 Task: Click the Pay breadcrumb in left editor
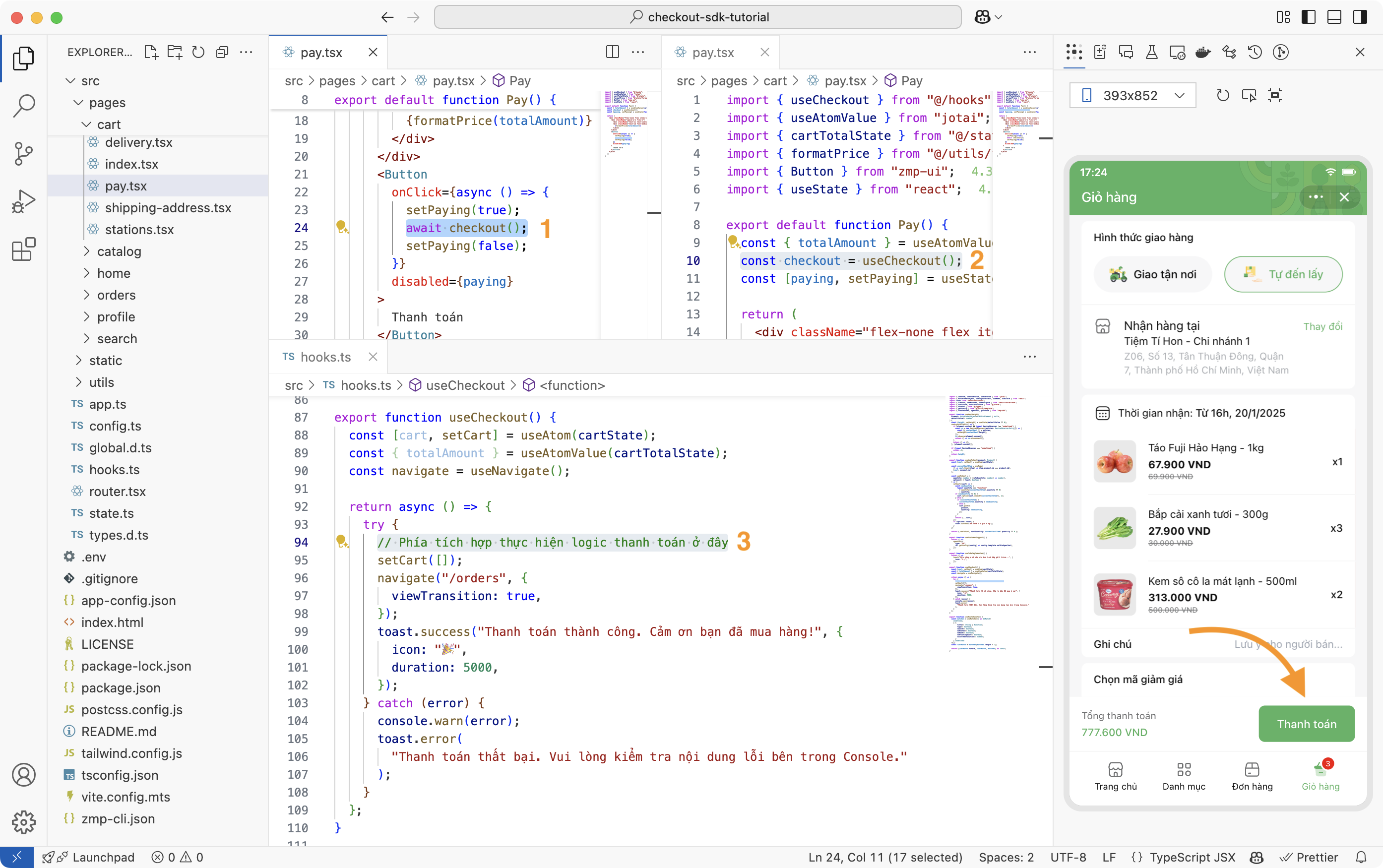pyautogui.click(x=512, y=81)
